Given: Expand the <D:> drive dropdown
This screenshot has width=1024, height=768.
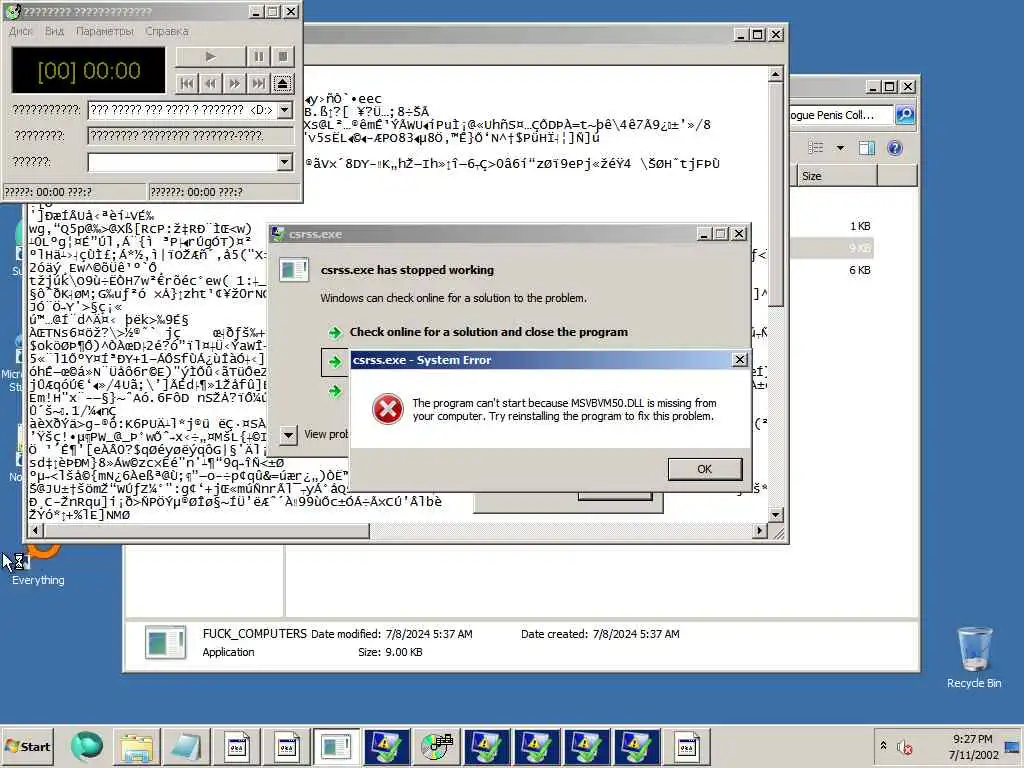Looking at the screenshot, I should pos(284,110).
